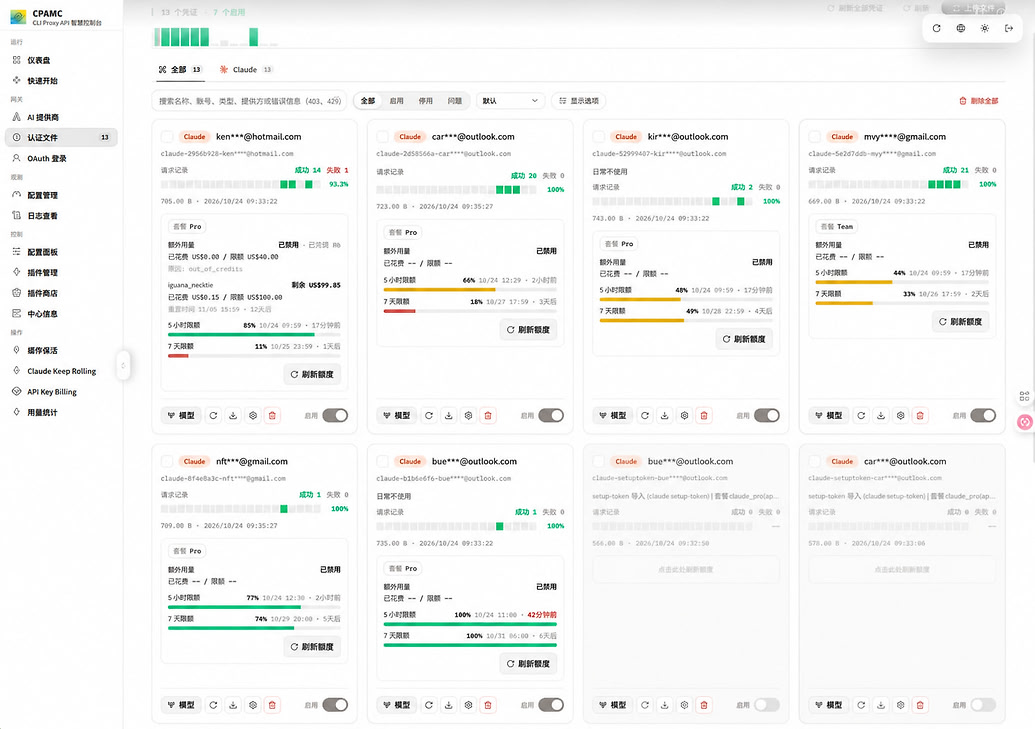Viewport: 1035px width, 729px height.
Task: Focus the credential search input field
Action: click(250, 101)
